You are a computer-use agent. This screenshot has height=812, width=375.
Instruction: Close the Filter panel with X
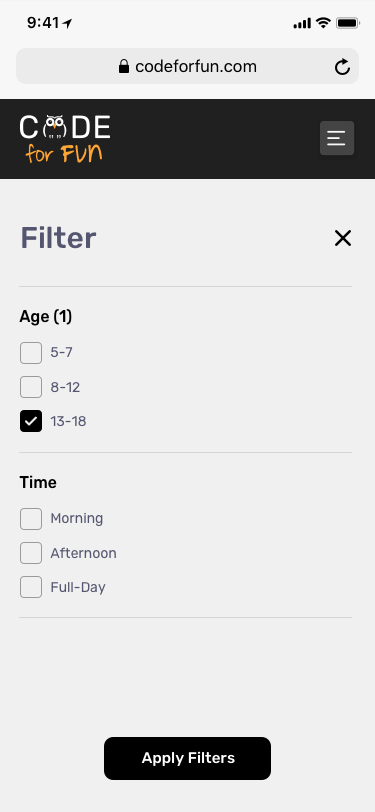[x=343, y=238]
